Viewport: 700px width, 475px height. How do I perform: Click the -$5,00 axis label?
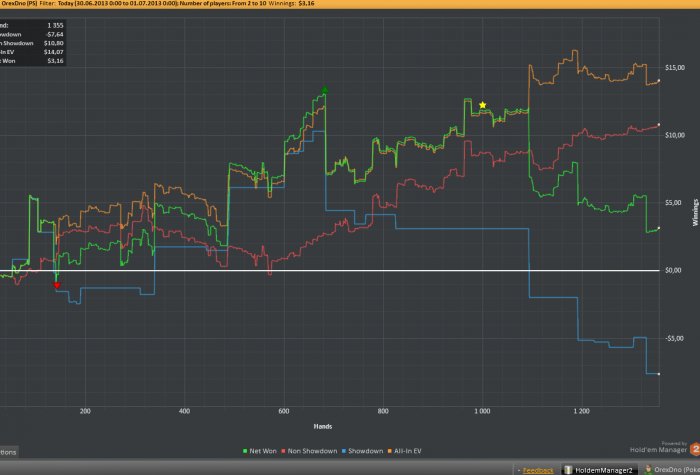tap(674, 338)
